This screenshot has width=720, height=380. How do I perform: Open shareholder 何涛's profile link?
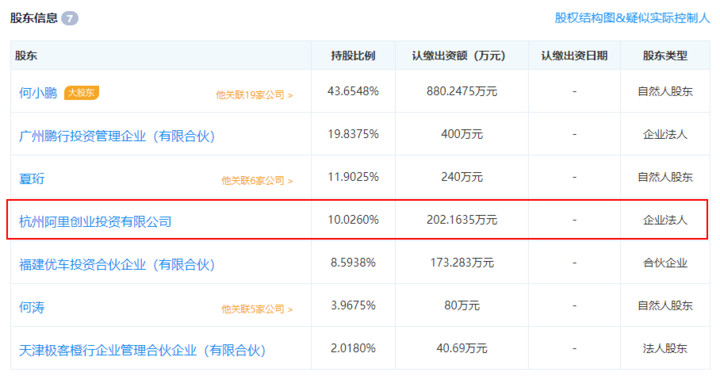point(32,307)
